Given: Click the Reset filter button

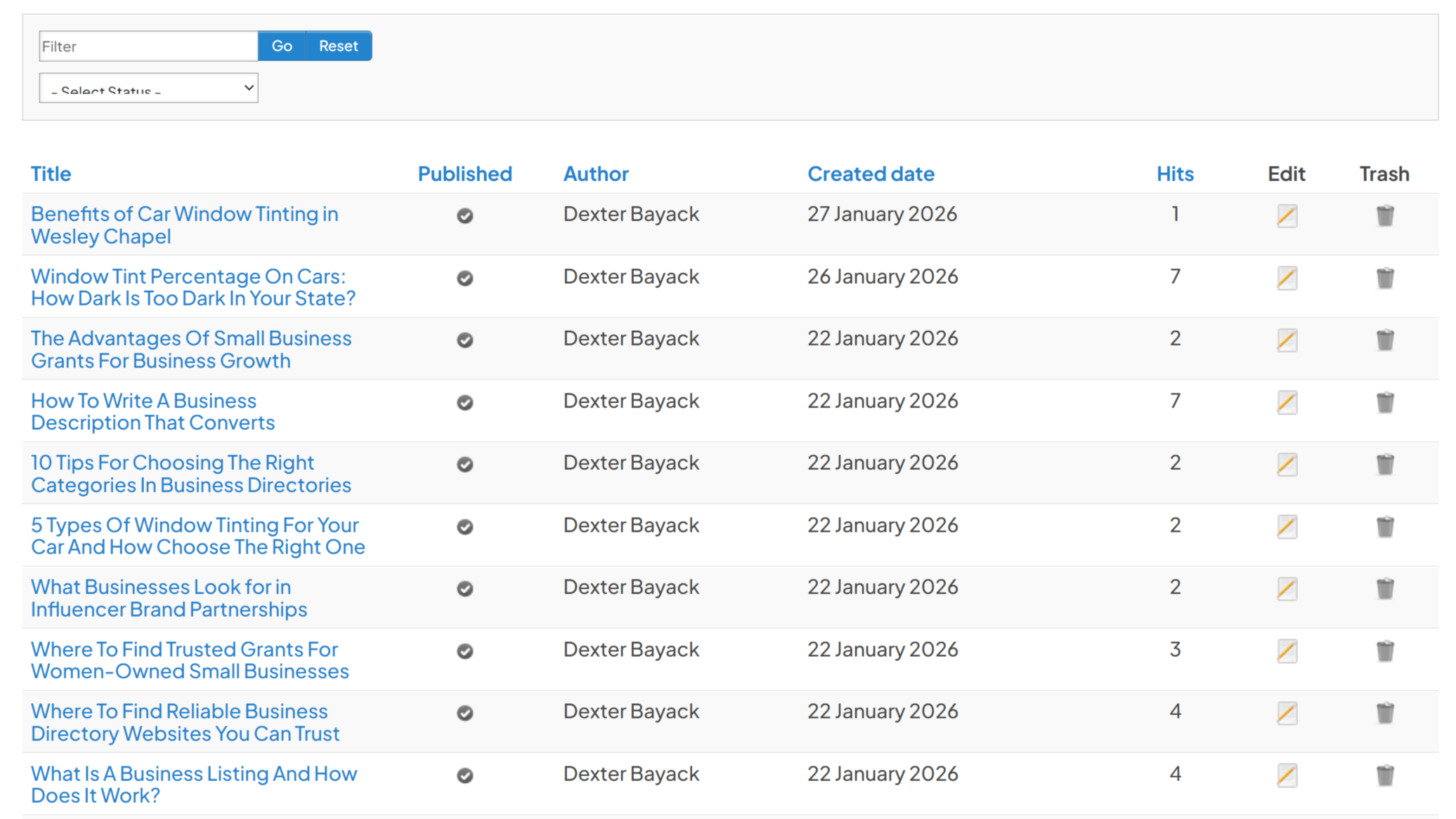Looking at the screenshot, I should pyautogui.click(x=338, y=46).
